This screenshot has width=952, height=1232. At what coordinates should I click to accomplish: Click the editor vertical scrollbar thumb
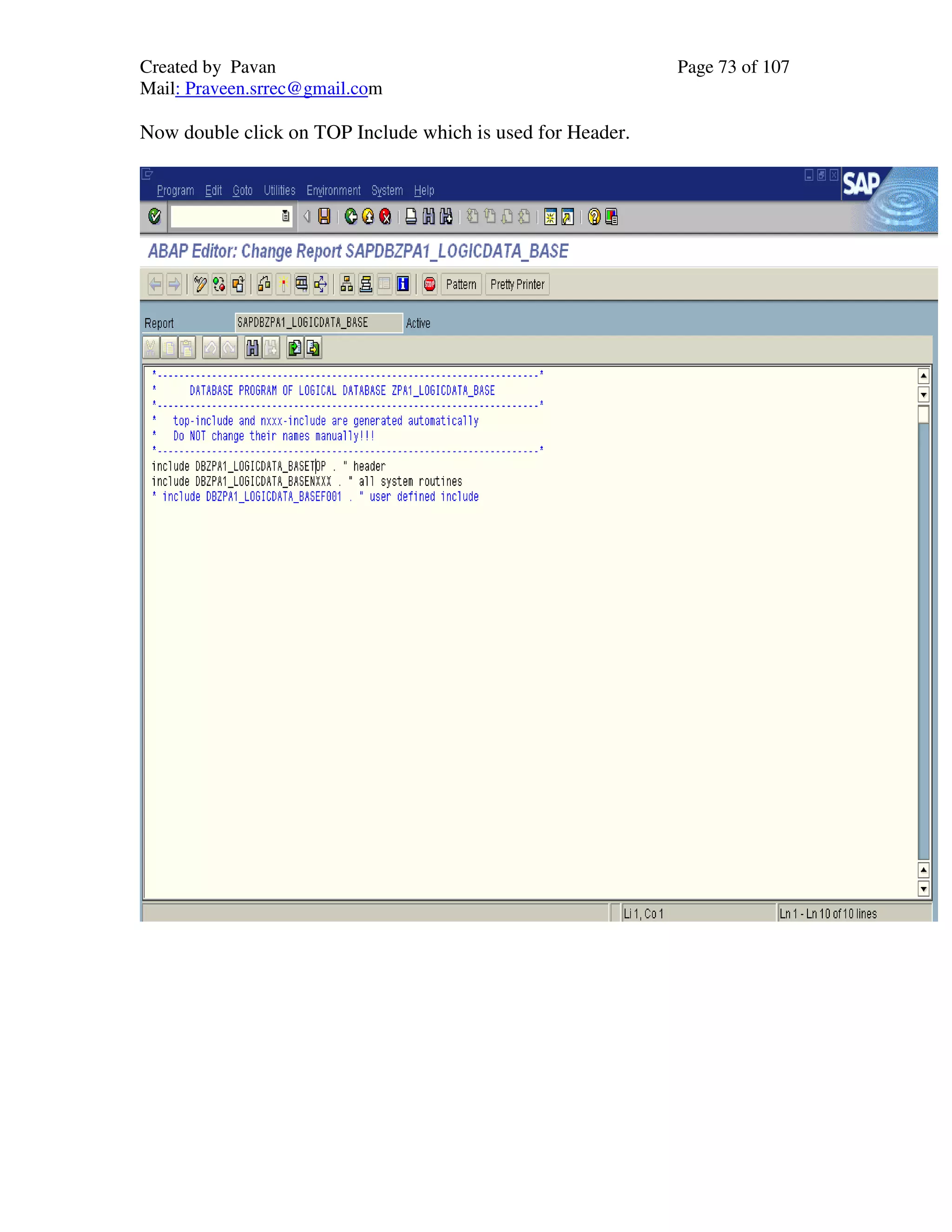pyautogui.click(x=923, y=414)
